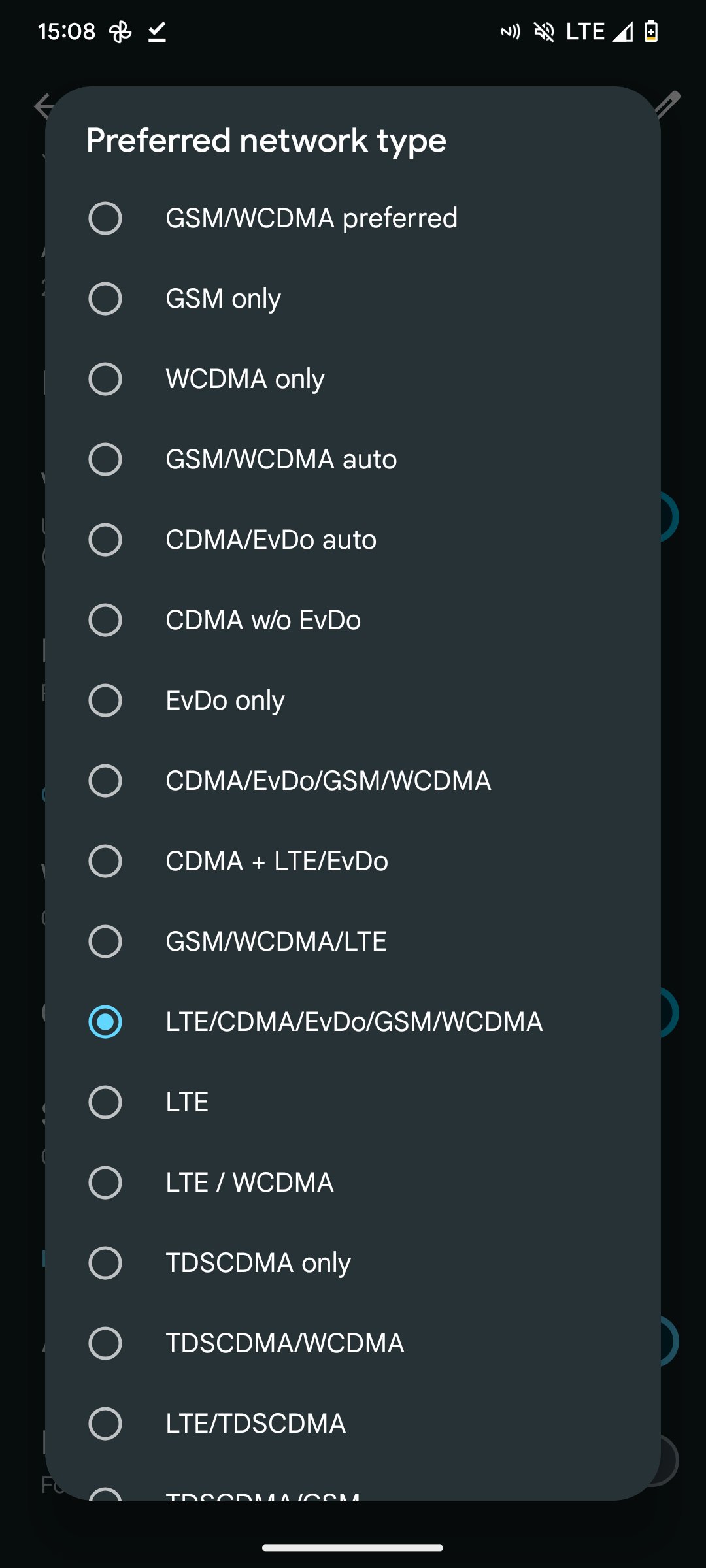
Task: Select WCDMA only radio button
Action: [x=105, y=379]
